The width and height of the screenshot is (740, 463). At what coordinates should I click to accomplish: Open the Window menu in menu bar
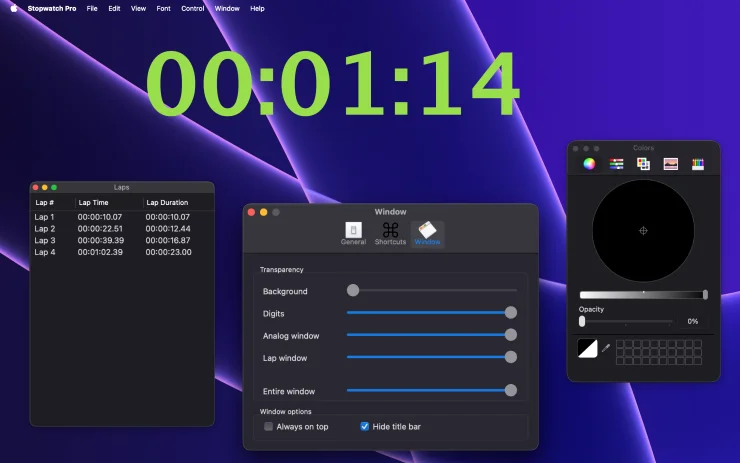click(227, 8)
